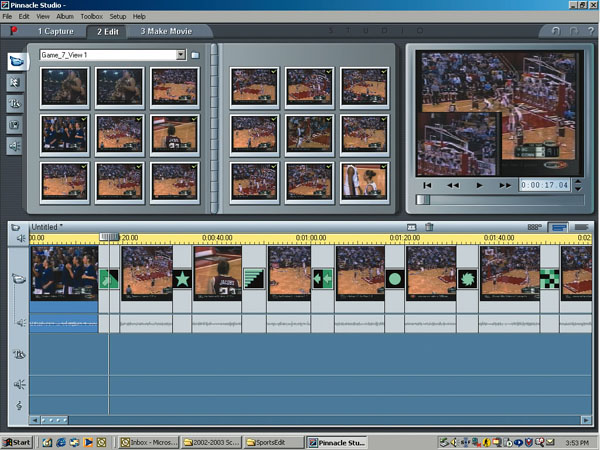600x450 pixels.
Task: Show the transitions album section
Action: pos(17,82)
